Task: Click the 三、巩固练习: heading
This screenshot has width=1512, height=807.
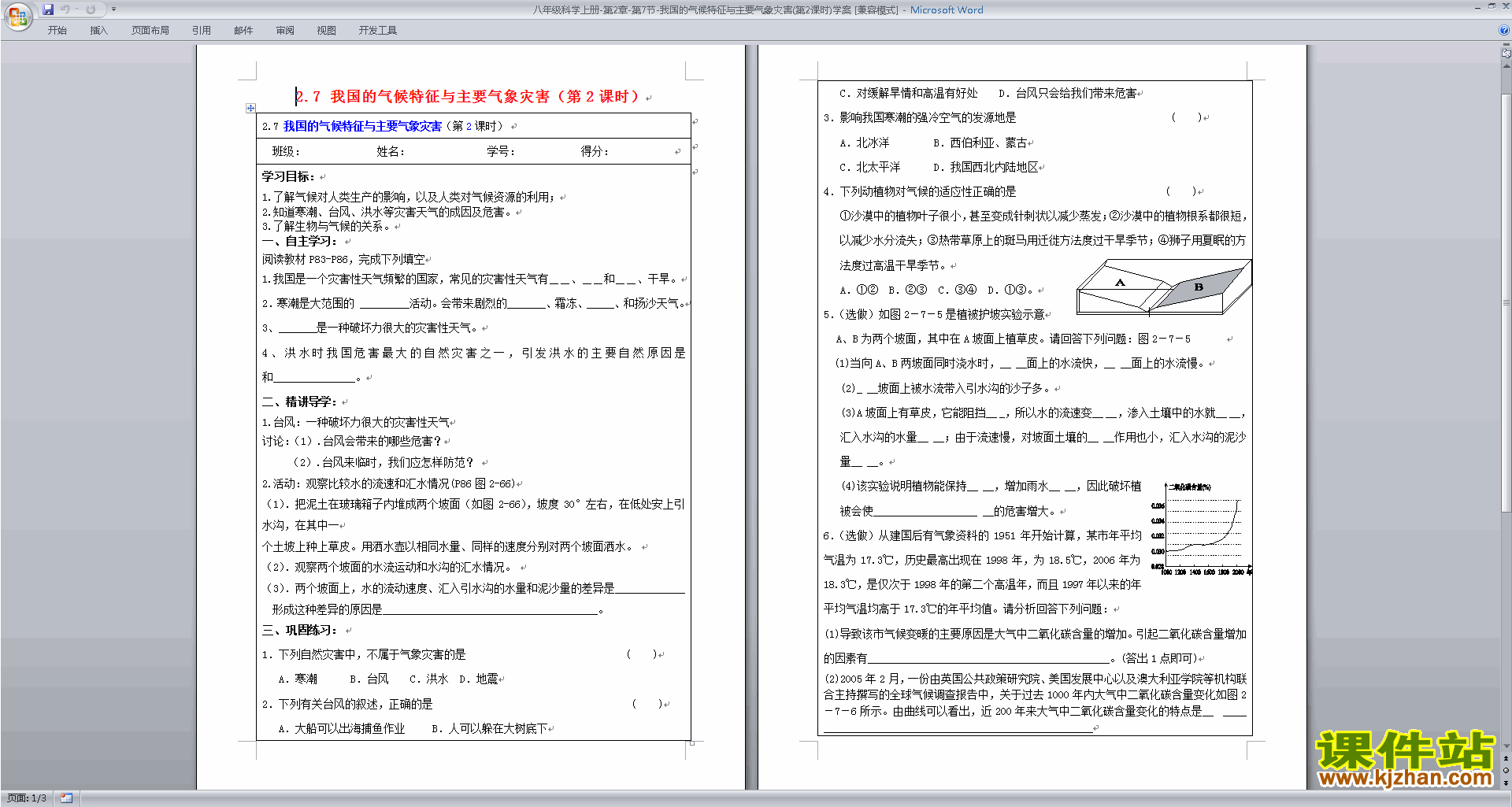Action: [299, 630]
